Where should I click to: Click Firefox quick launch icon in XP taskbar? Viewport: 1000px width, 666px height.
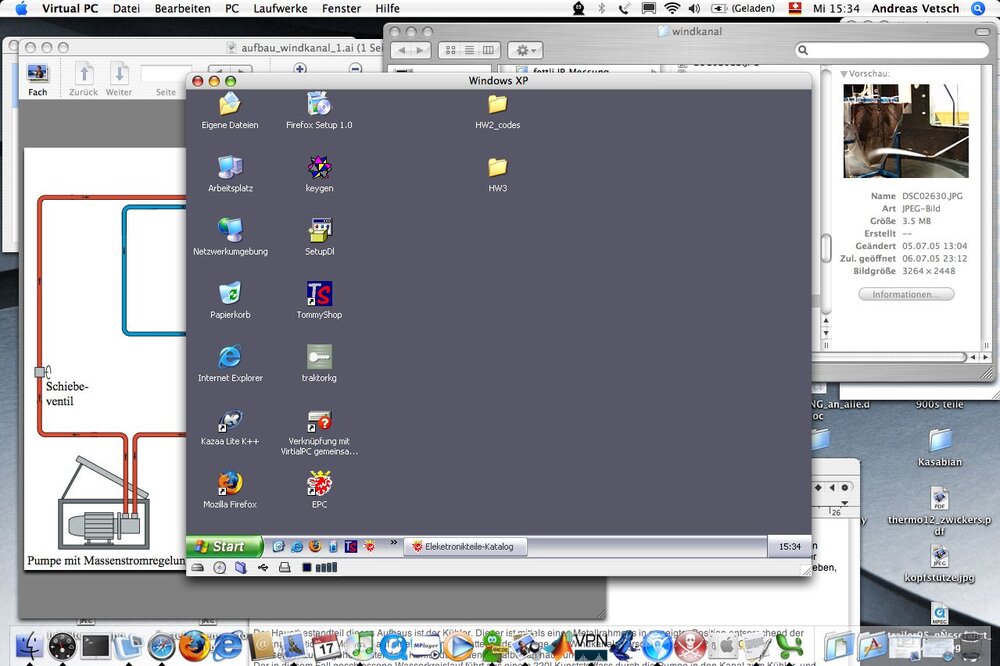(x=315, y=546)
